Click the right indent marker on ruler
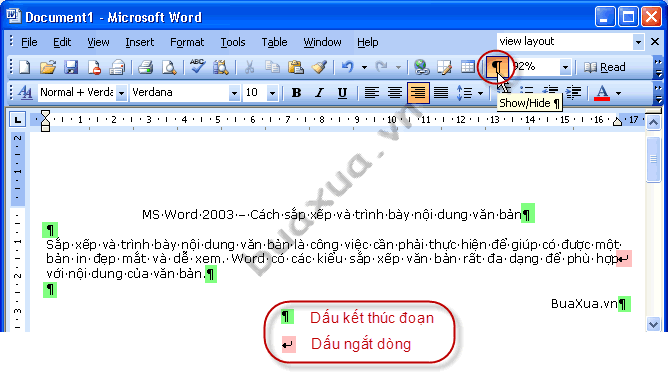The width and height of the screenshot is (668, 372). click(x=617, y=122)
